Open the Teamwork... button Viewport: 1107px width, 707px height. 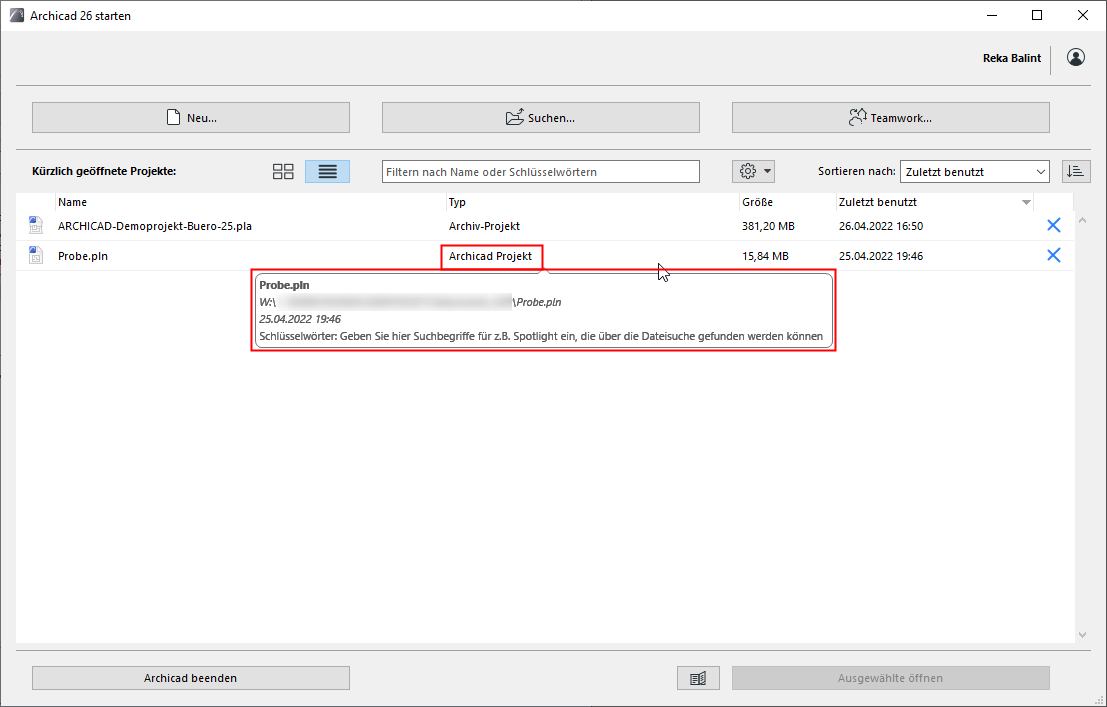click(x=890, y=117)
